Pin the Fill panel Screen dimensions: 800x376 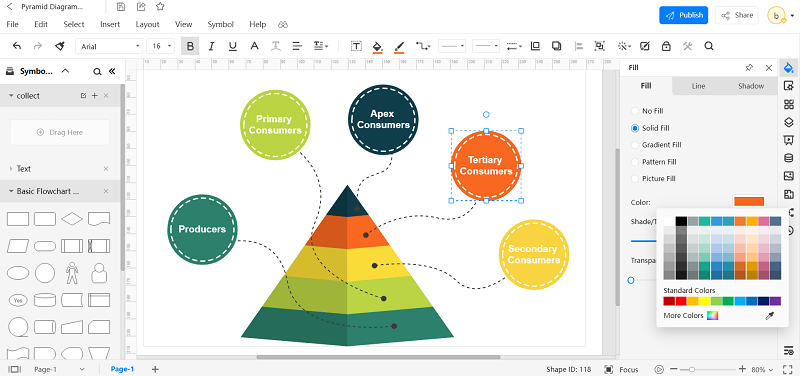[749, 68]
